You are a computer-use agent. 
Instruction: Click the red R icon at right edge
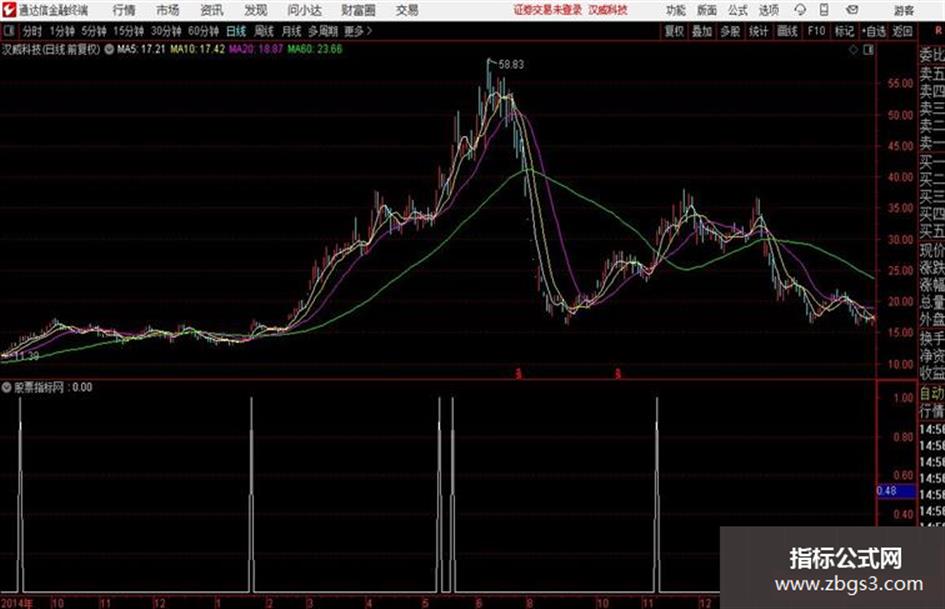click(938, 31)
